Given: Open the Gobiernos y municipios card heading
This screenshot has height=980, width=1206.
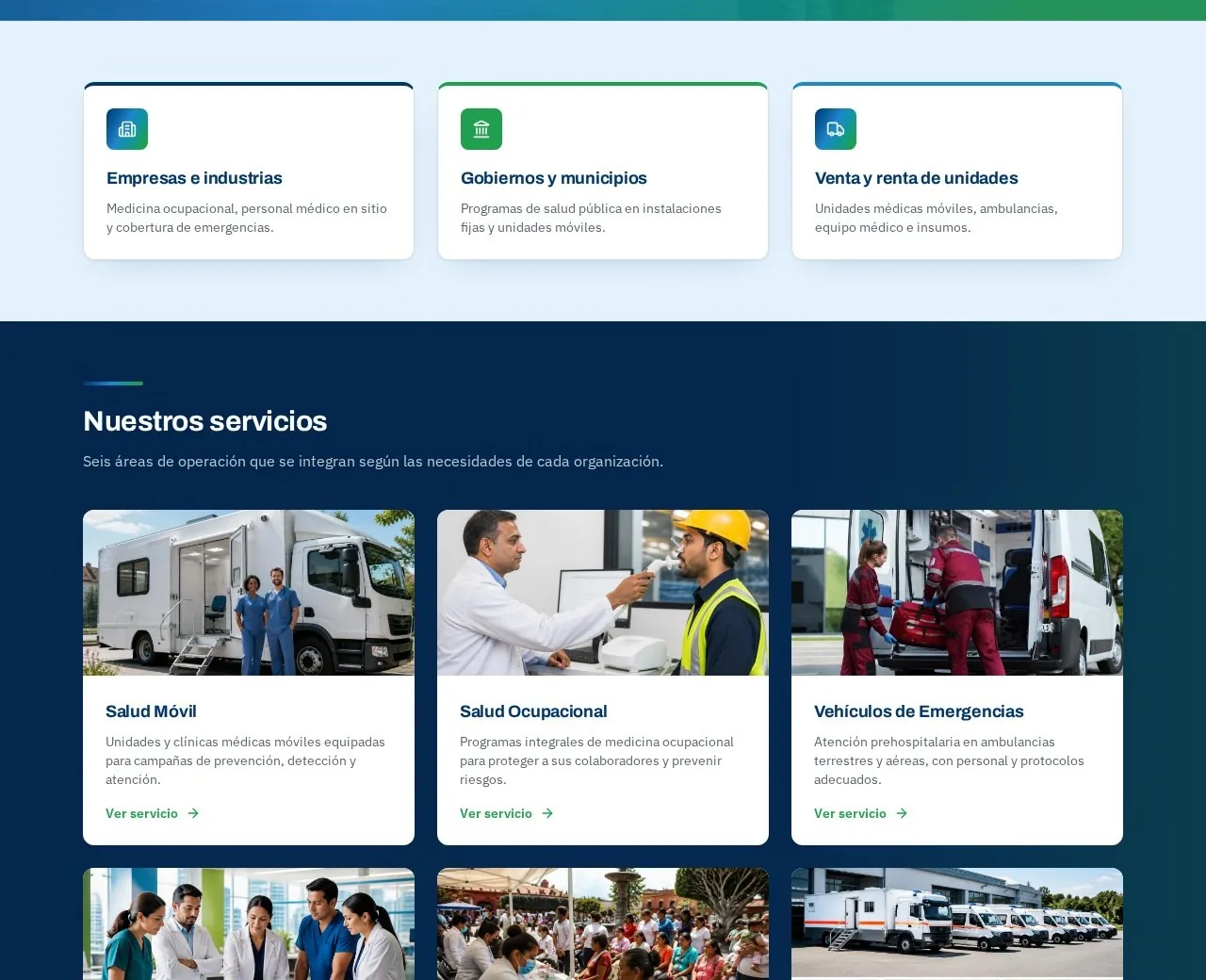Looking at the screenshot, I should click(x=554, y=178).
